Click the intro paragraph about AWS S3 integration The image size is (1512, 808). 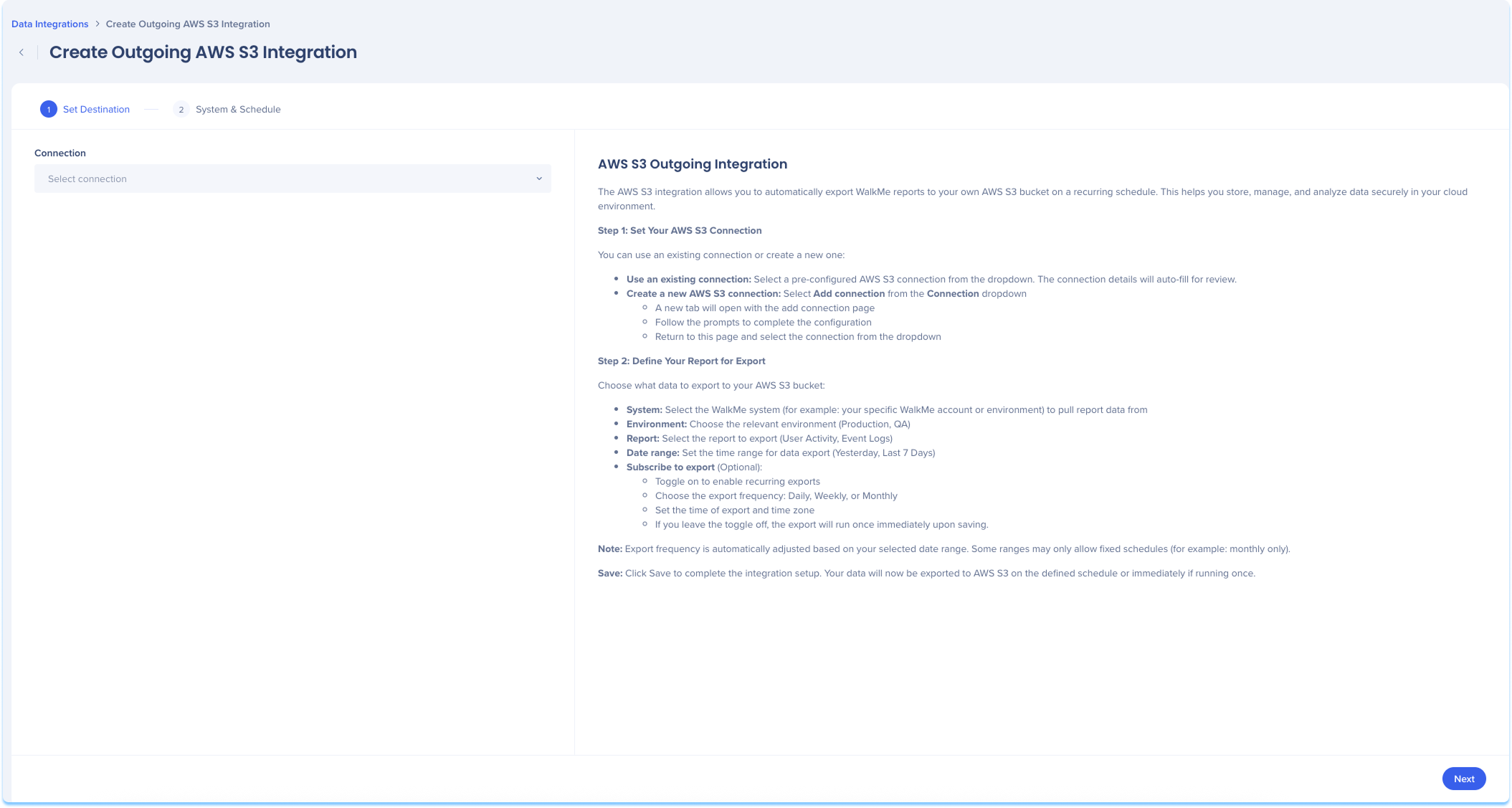tap(1032, 199)
